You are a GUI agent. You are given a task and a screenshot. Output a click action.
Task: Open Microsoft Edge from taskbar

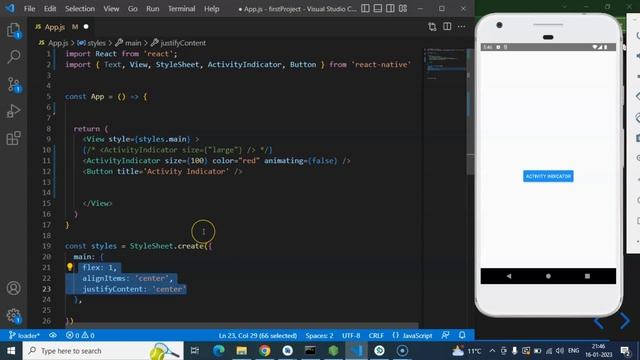pyautogui.click(x=219, y=351)
